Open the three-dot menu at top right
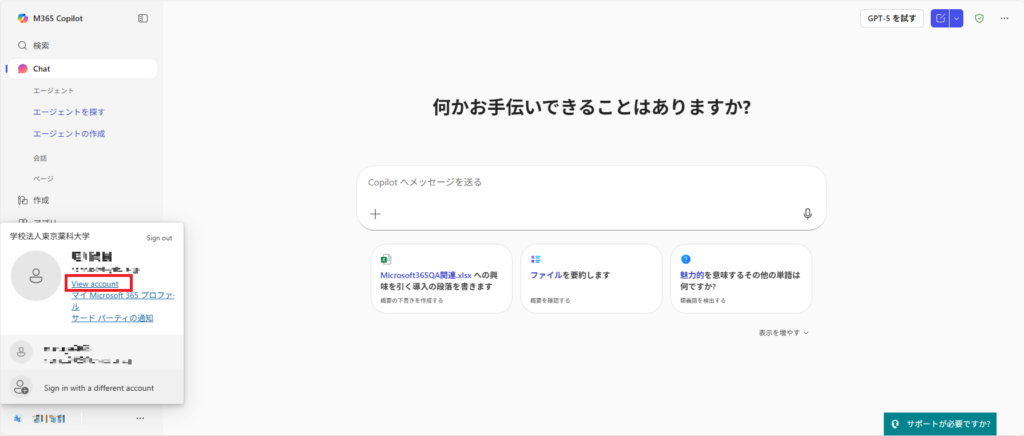1024x436 pixels. pyautogui.click(x=1004, y=18)
